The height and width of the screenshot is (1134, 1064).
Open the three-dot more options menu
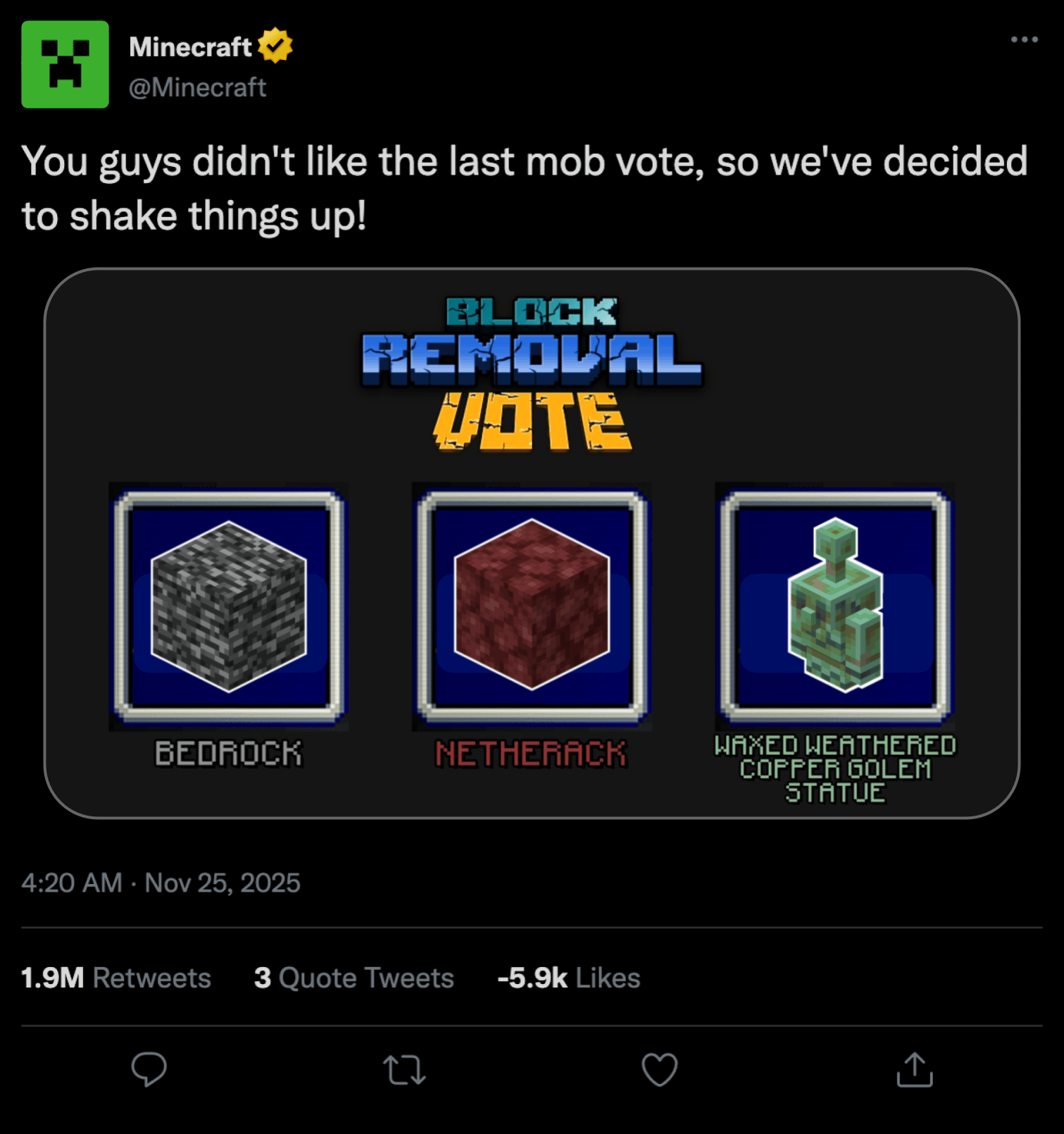click(1024, 39)
